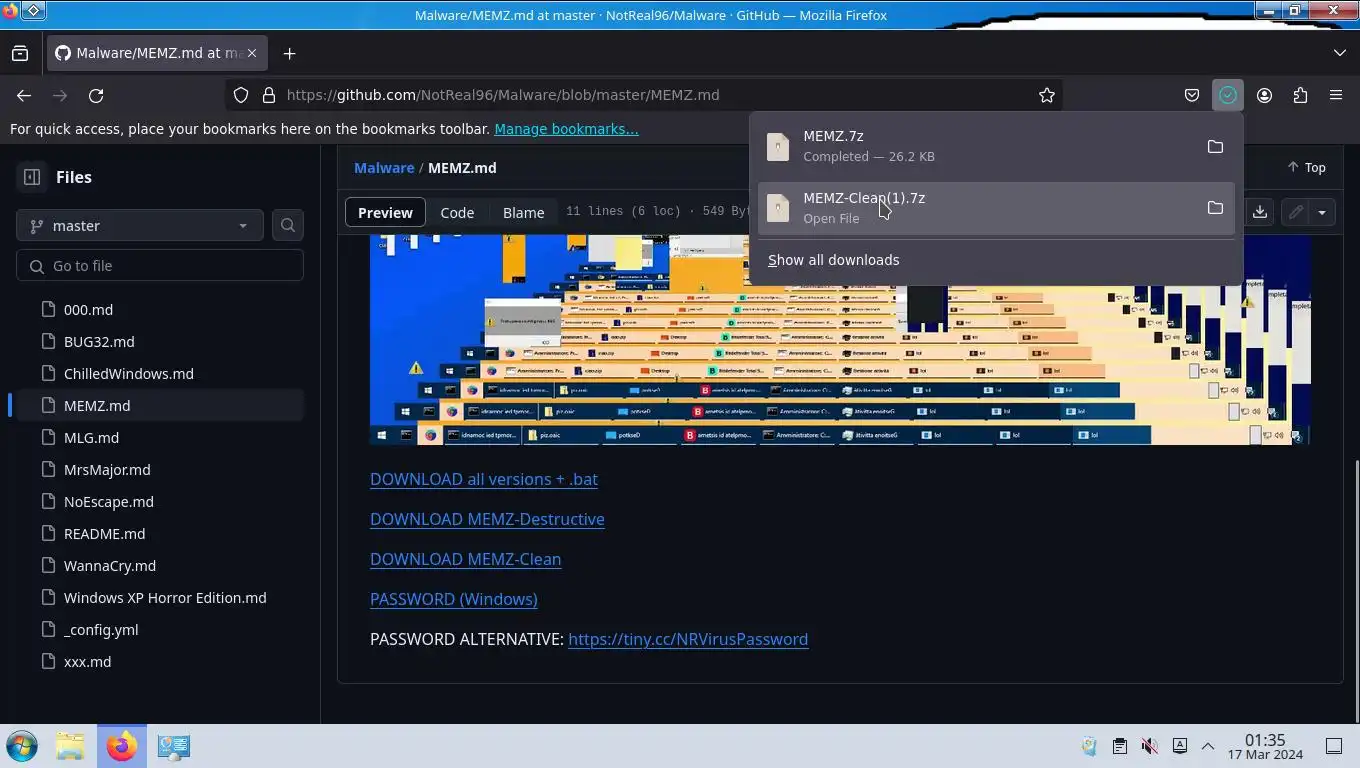This screenshot has width=1360, height=768.
Task: Expand hidden tray icons chevron
Action: pyautogui.click(x=1208, y=746)
